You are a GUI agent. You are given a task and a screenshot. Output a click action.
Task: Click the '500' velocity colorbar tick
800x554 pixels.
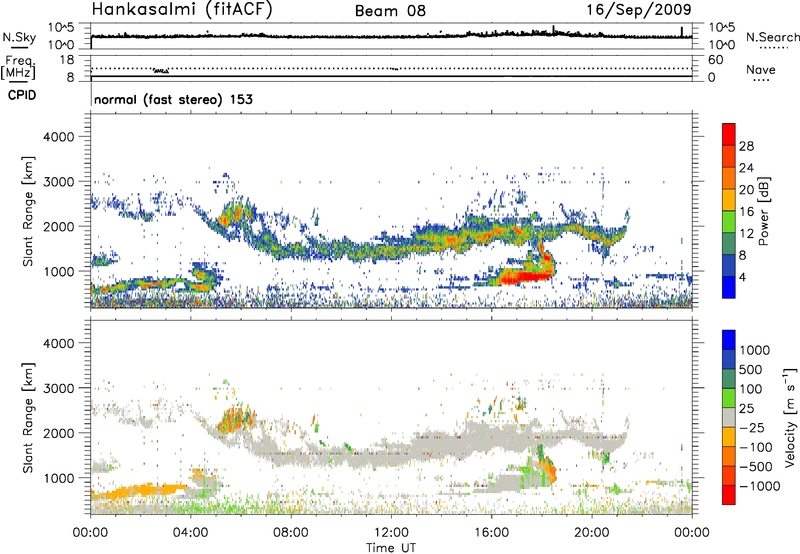tap(751, 369)
